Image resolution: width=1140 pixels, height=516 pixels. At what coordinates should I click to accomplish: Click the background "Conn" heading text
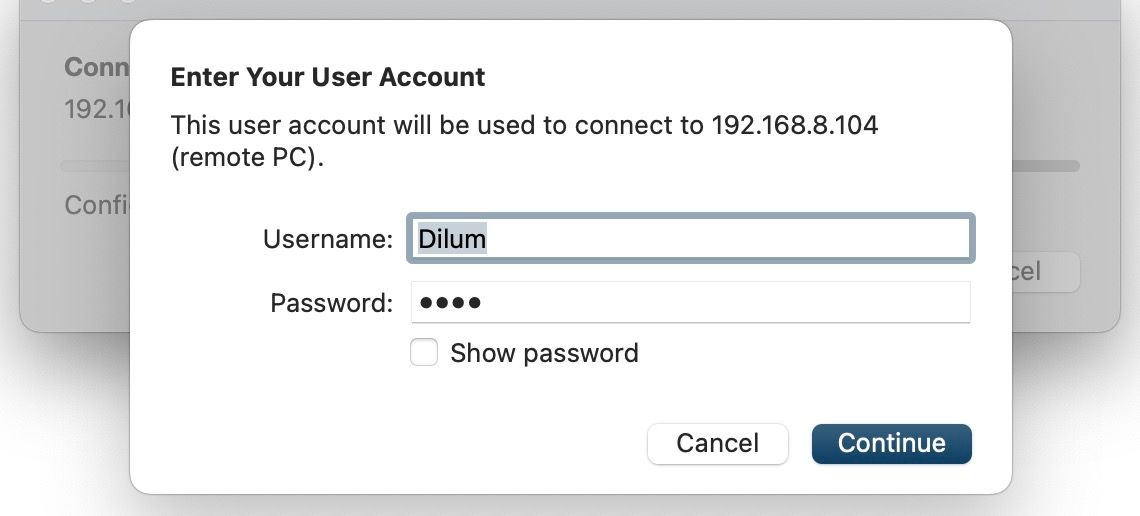pyautogui.click(x=96, y=67)
